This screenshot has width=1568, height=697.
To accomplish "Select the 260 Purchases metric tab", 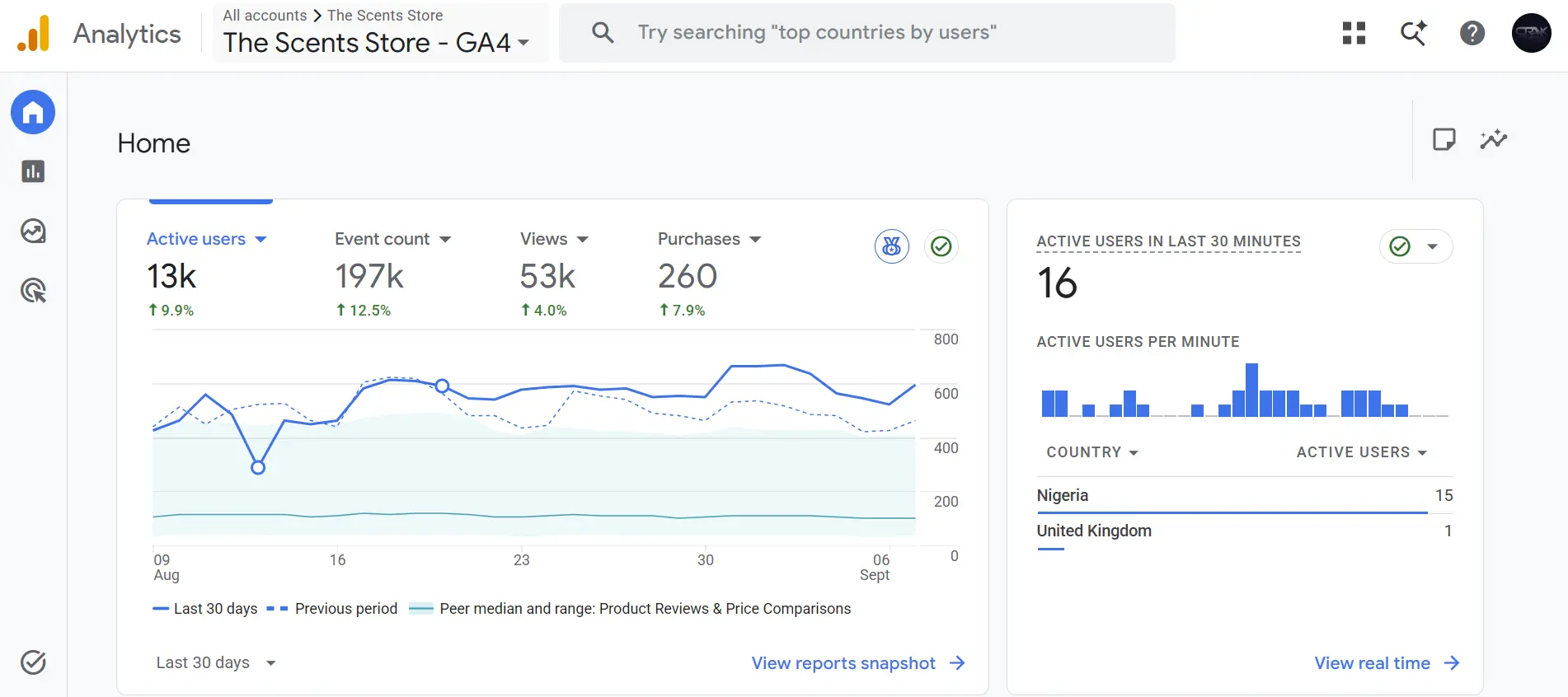I will (710, 274).
